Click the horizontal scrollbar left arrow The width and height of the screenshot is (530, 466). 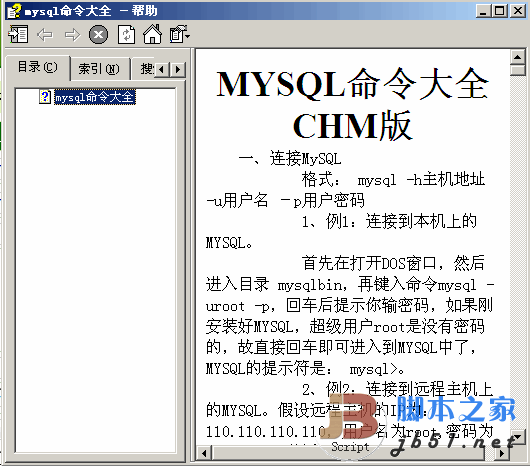pyautogui.click(x=204, y=453)
